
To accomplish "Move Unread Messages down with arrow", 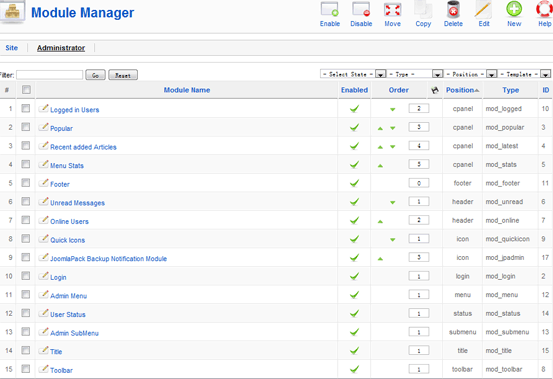I will coord(393,203).
